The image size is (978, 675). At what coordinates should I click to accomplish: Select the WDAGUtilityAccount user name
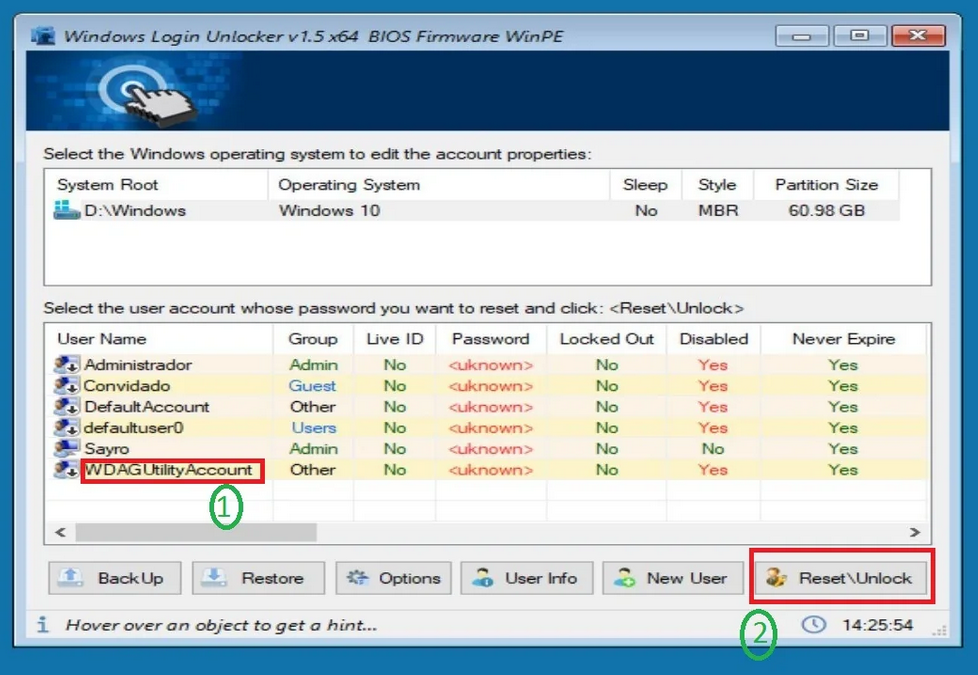coord(168,470)
